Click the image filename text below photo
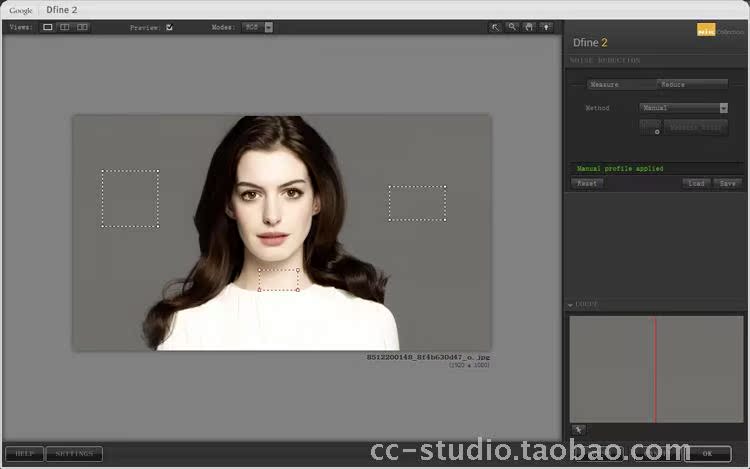Viewport: 750px width, 469px height. point(428,357)
